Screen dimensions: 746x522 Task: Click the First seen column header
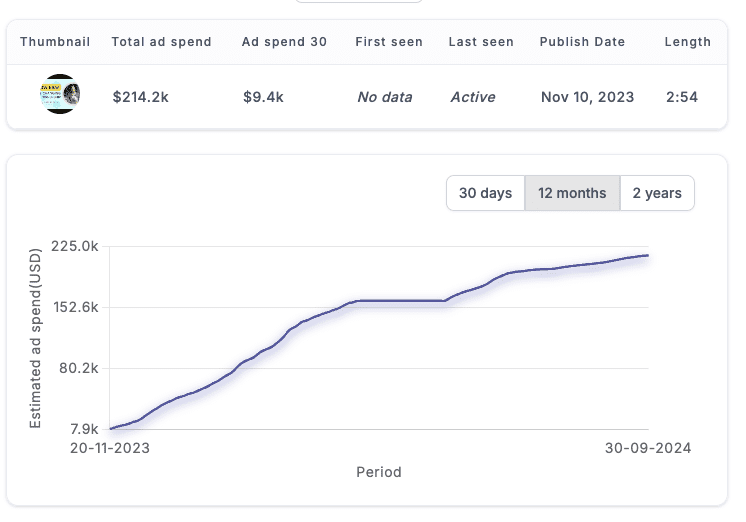point(389,42)
